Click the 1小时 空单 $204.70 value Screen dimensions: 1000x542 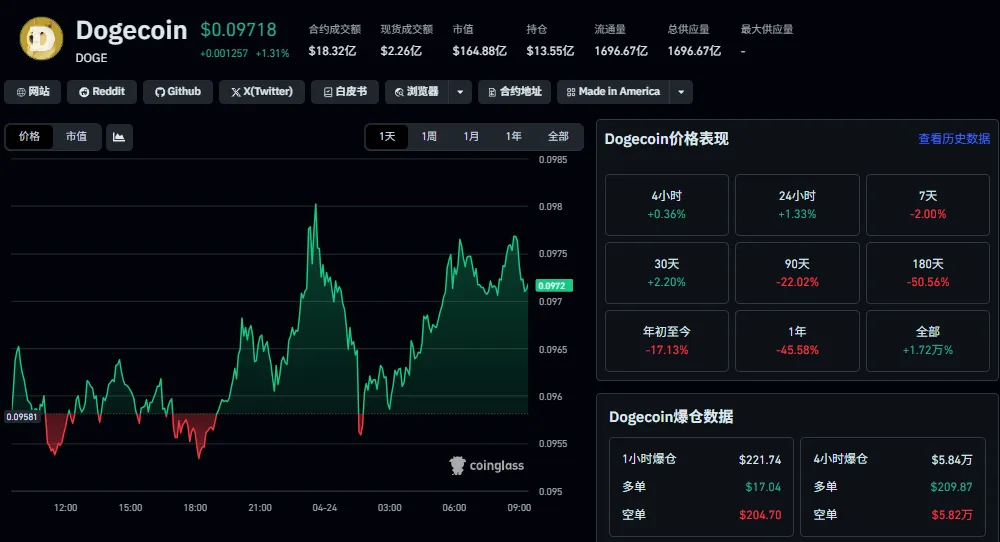pos(760,515)
